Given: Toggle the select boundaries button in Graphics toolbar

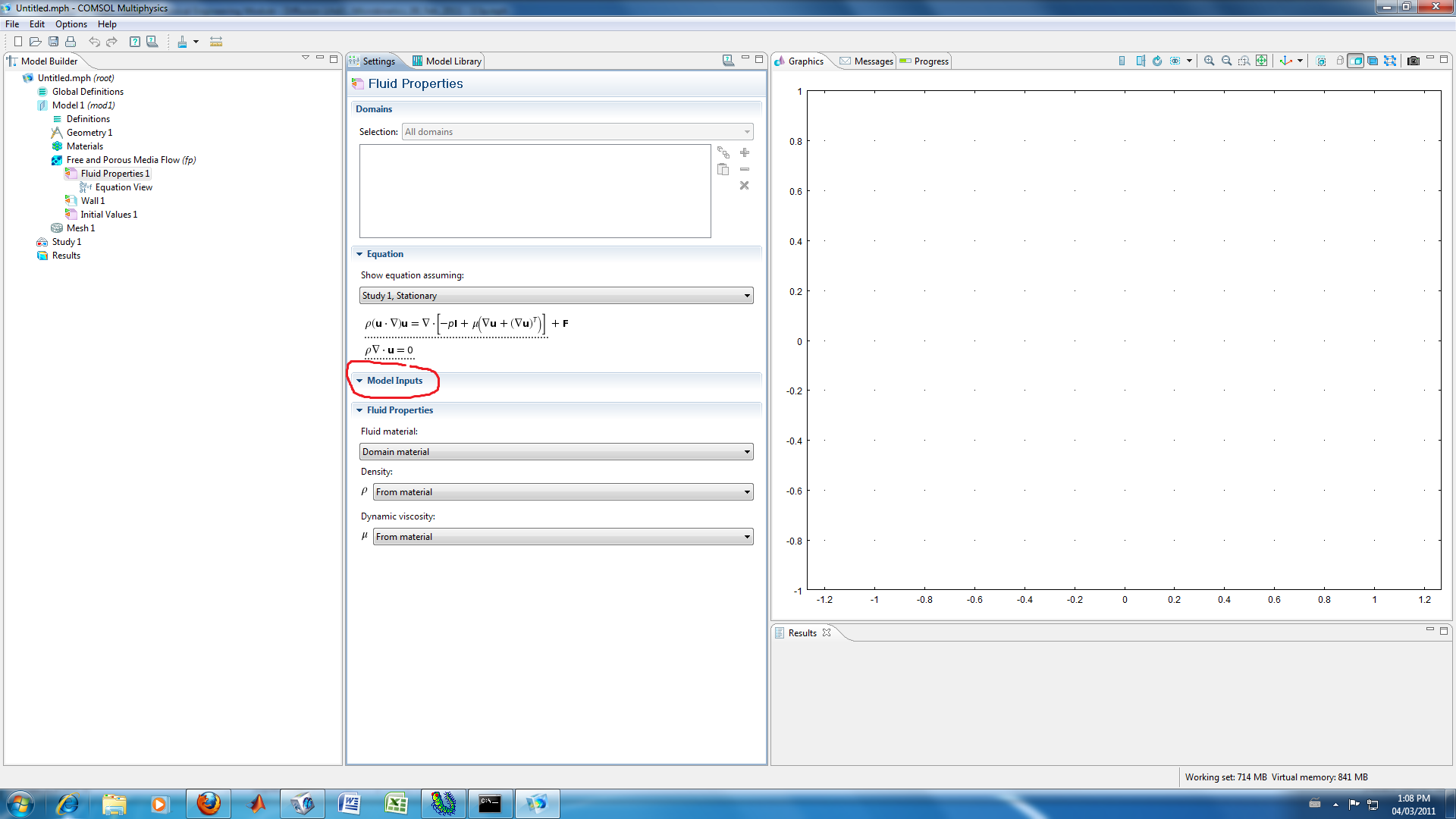Looking at the screenshot, I should click(1373, 61).
